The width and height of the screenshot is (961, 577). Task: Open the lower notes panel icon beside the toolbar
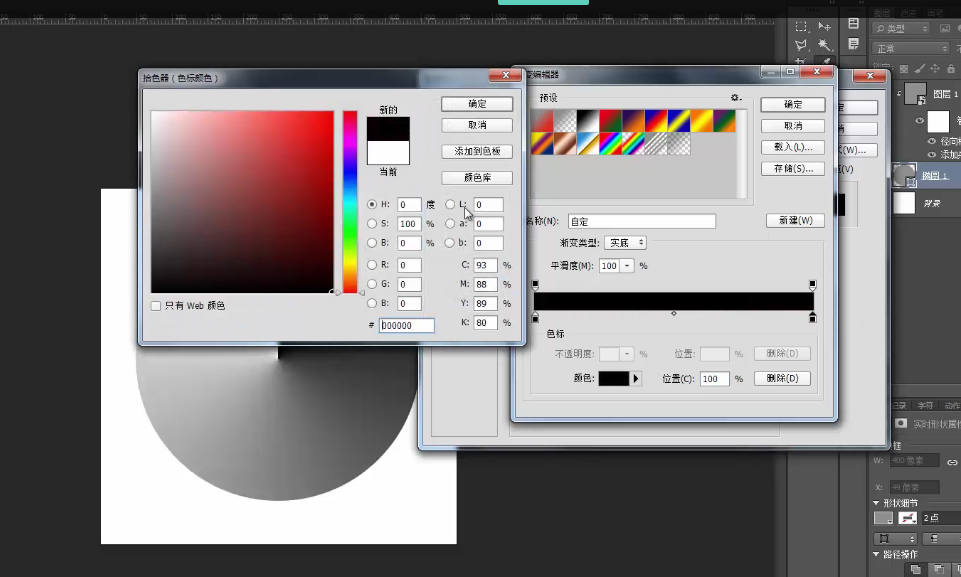click(x=853, y=44)
